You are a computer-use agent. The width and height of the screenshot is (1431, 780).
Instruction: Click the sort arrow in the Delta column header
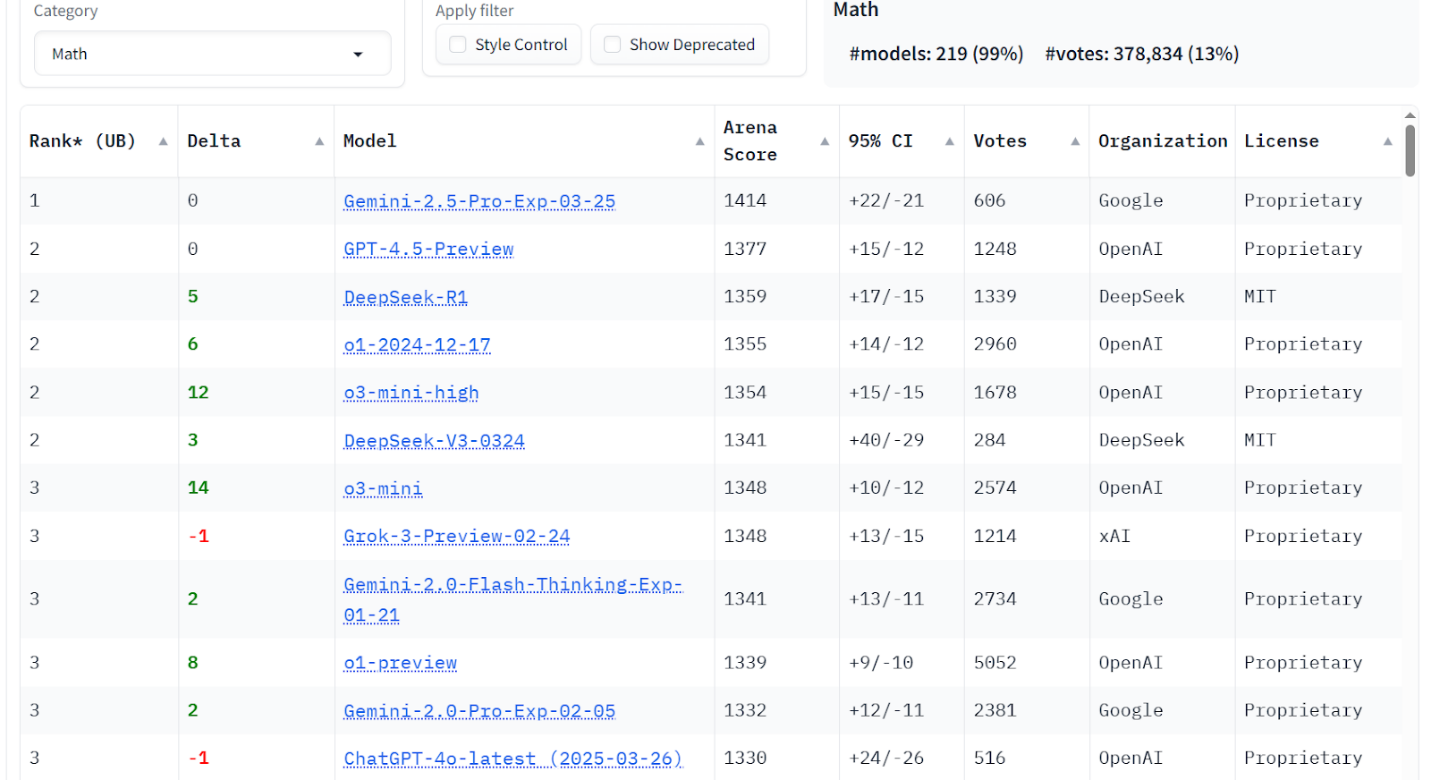point(319,142)
